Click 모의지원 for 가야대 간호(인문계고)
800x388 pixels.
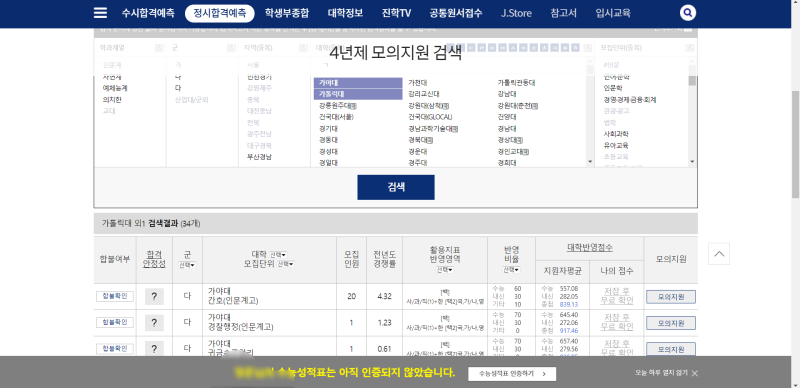pos(671,297)
